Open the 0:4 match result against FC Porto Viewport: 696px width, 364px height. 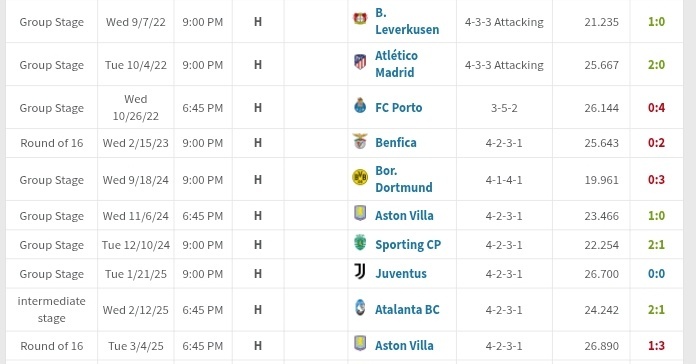click(x=656, y=107)
